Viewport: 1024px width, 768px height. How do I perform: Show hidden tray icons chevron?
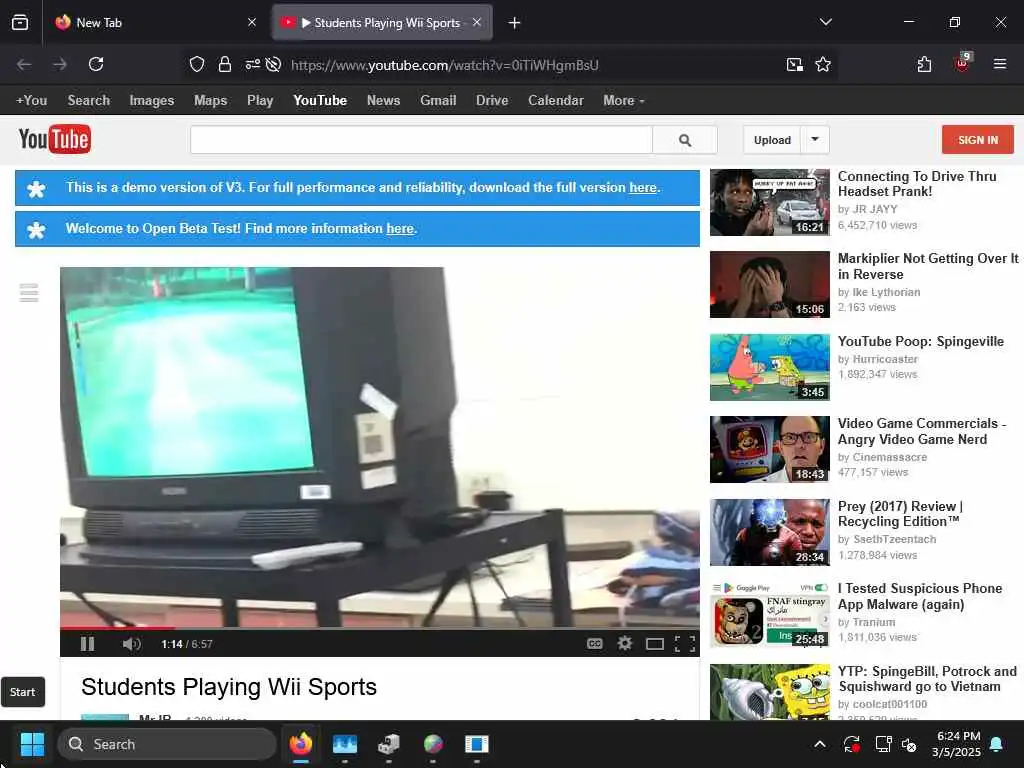820,744
